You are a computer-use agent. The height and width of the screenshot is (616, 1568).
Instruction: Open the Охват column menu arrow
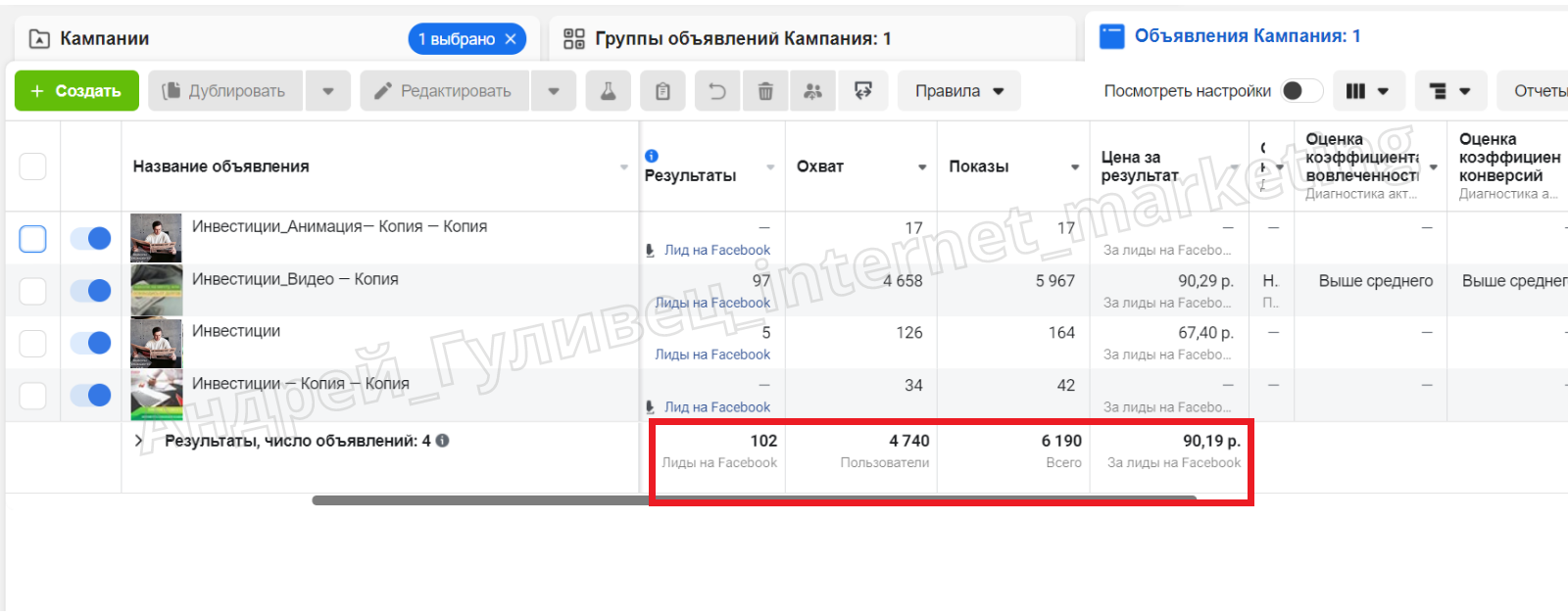pyautogui.click(x=922, y=167)
